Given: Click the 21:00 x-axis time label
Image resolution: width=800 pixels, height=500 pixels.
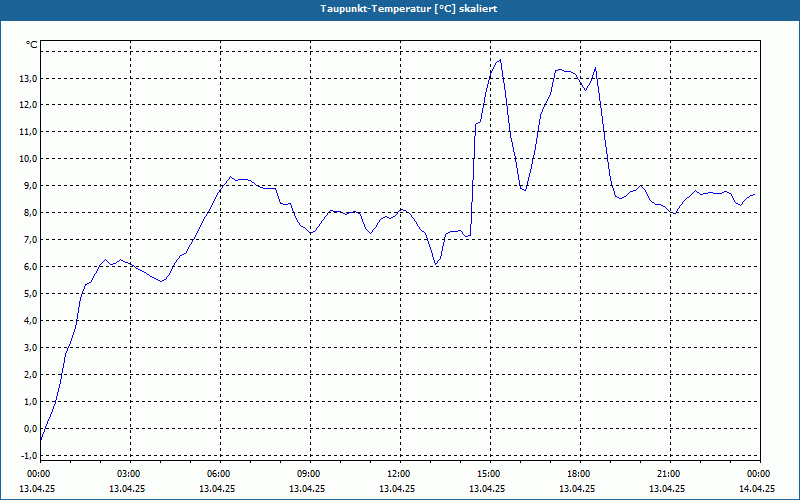Looking at the screenshot, I should (669, 474).
